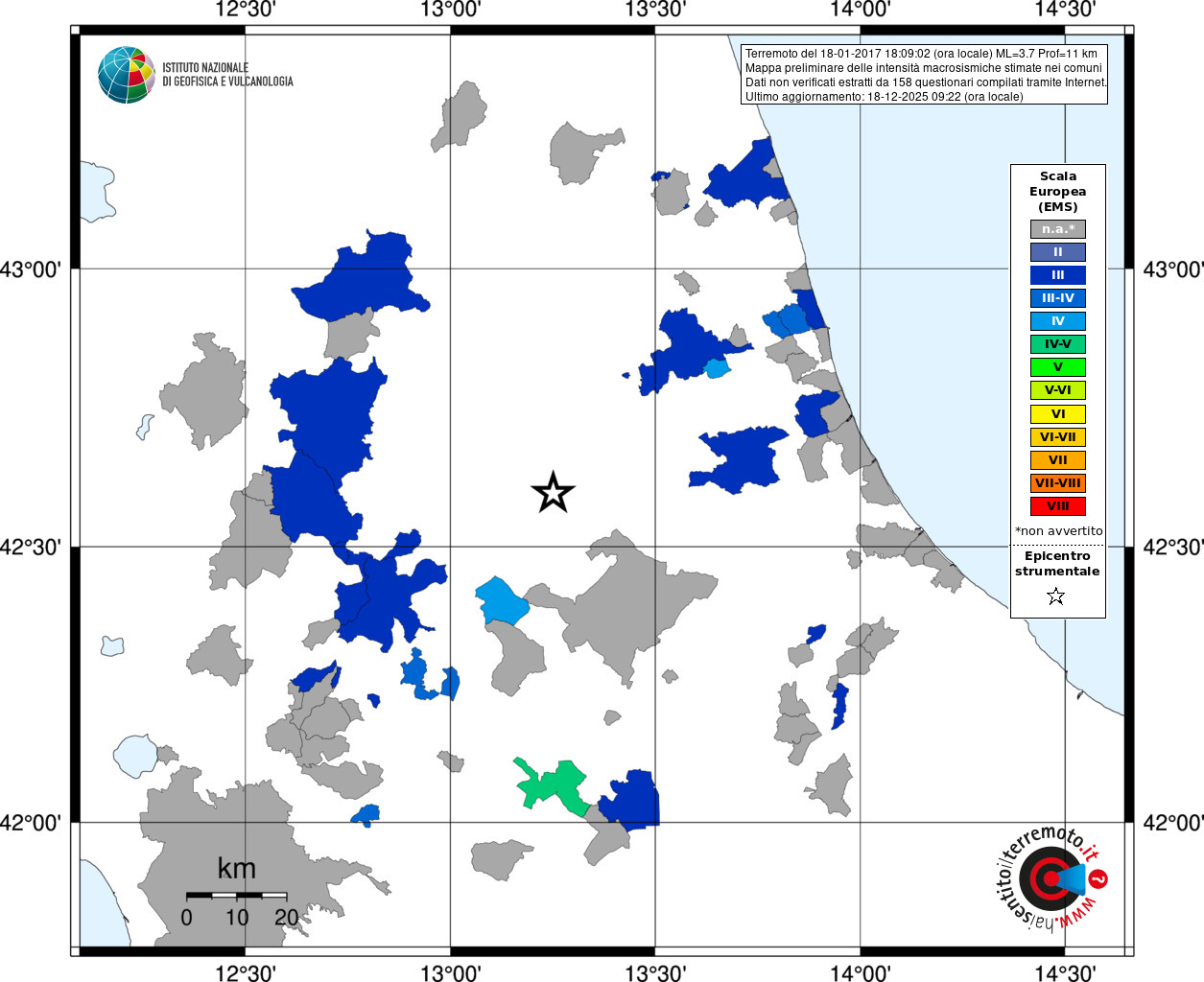Click the green IV-V municipality polygon

click(552, 786)
